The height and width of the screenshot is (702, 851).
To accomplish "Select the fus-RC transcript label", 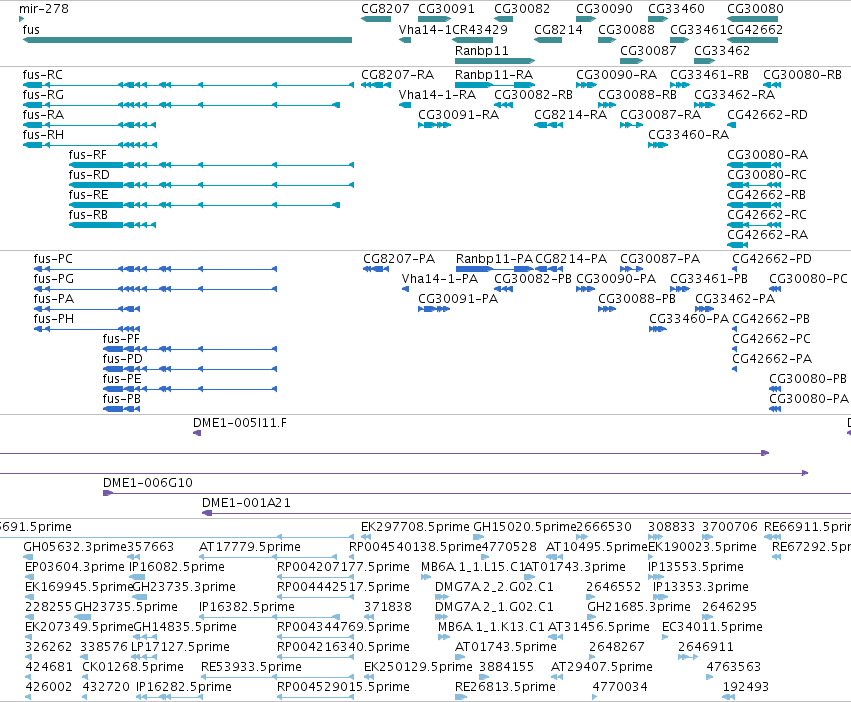I will click(42, 74).
